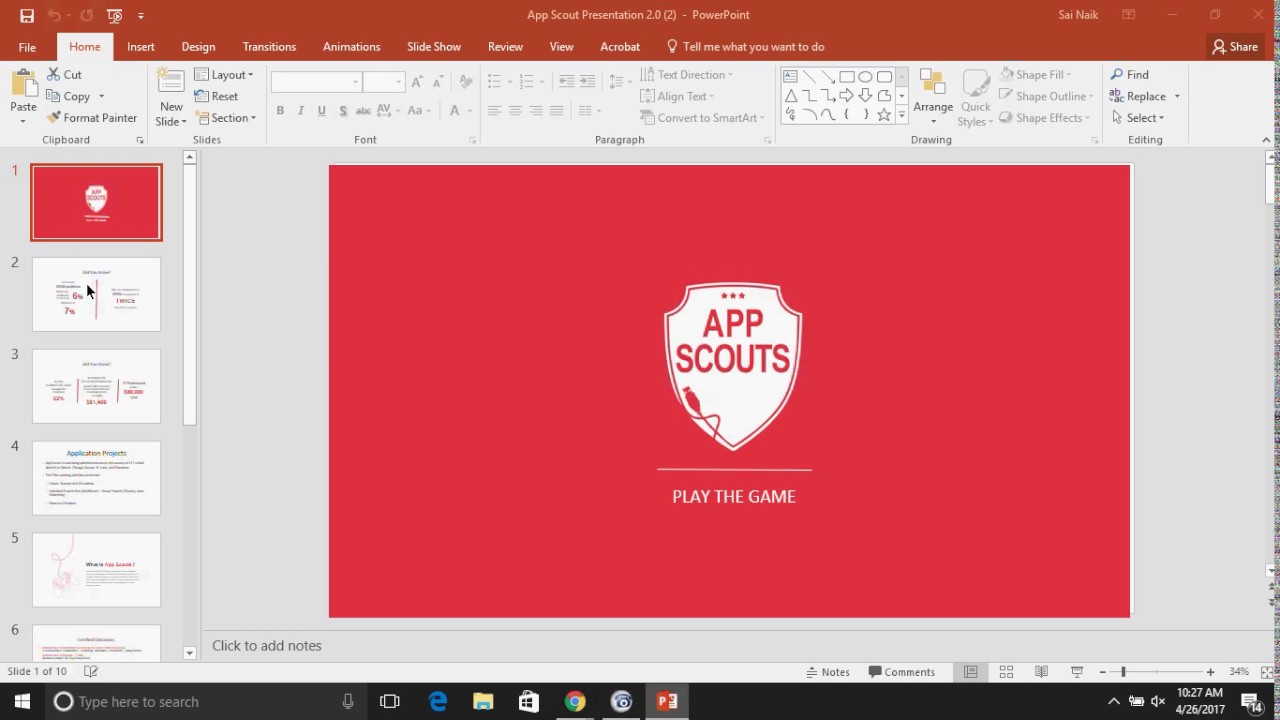This screenshot has width=1280, height=720.
Task: Open Windows Start menu
Action: click(22, 702)
